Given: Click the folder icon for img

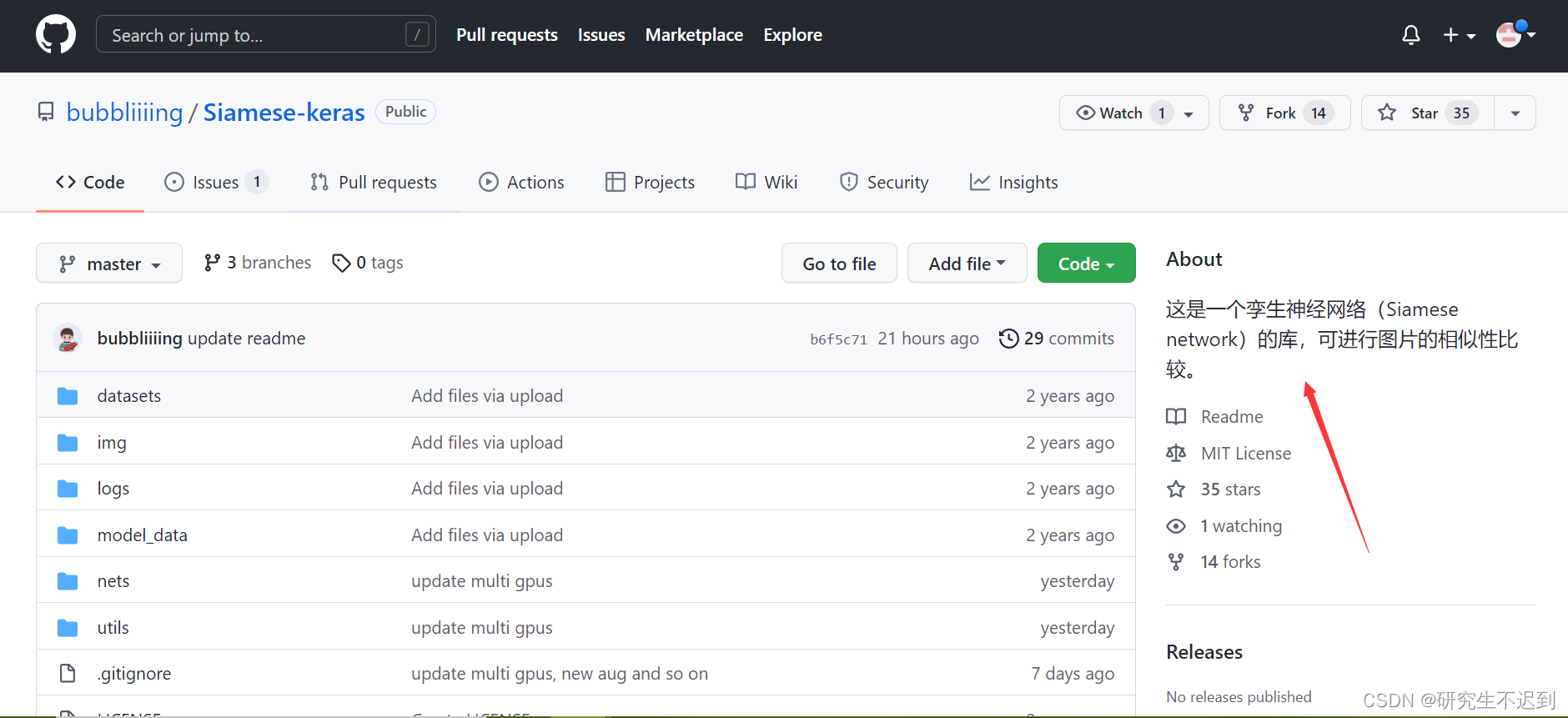Looking at the screenshot, I should tap(68, 442).
